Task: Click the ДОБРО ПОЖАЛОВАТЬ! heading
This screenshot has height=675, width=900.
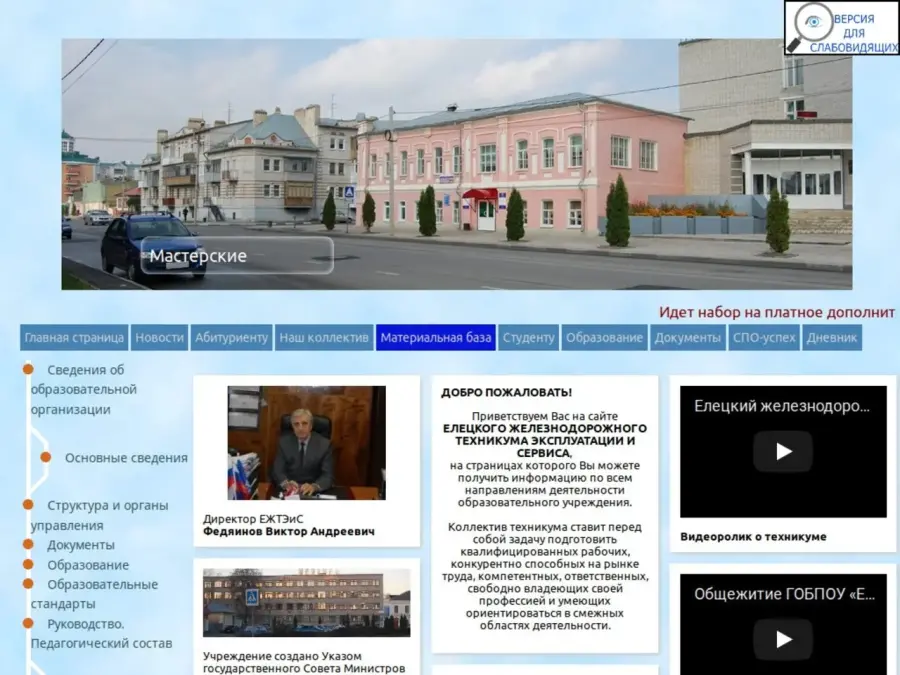Action: 506,393
